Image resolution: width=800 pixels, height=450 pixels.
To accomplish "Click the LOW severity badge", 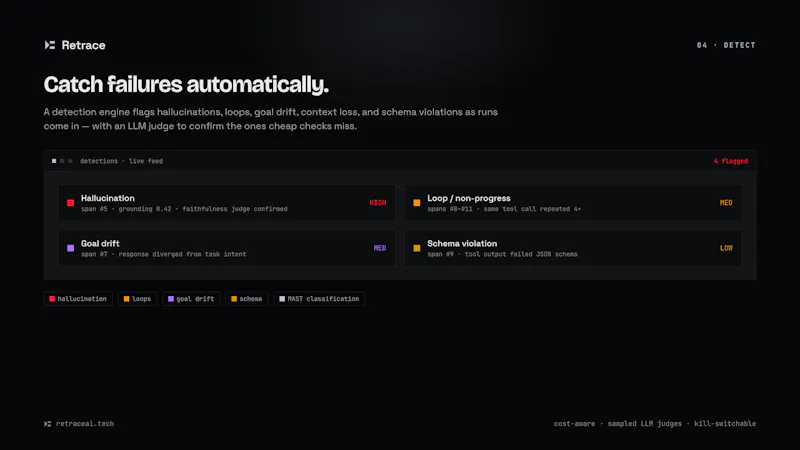I will (726, 248).
